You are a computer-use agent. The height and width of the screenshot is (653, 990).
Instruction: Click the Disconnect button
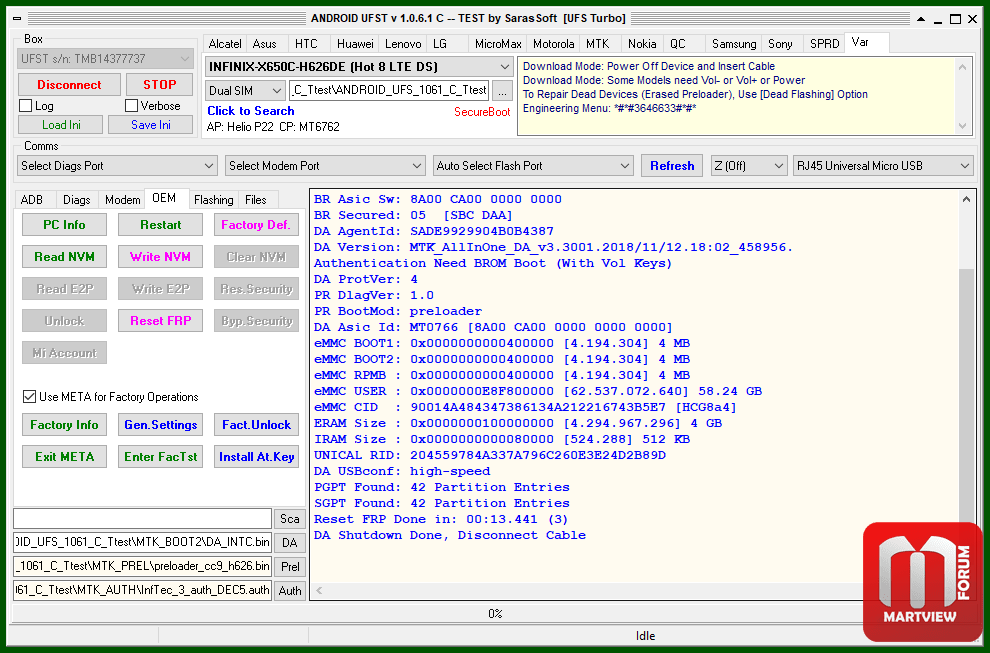(69, 85)
